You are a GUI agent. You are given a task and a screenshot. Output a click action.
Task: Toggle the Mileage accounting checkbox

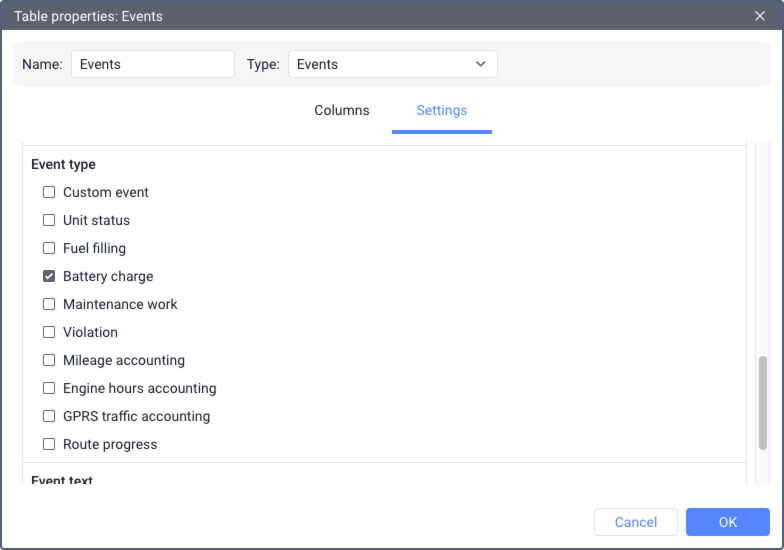[x=49, y=360]
